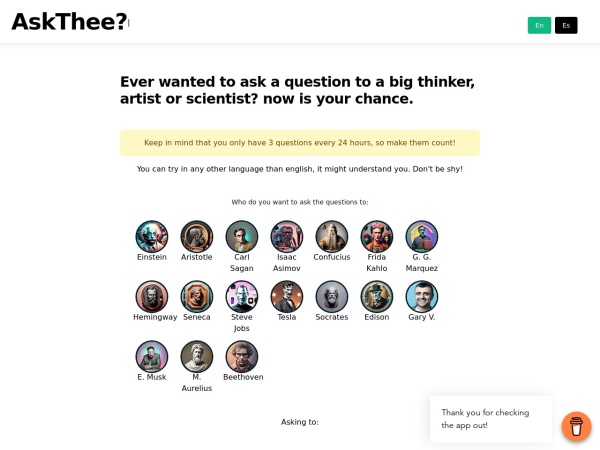Image resolution: width=600 pixels, height=450 pixels.
Task: Pick the Carl Sagan avatar
Action: point(242,237)
